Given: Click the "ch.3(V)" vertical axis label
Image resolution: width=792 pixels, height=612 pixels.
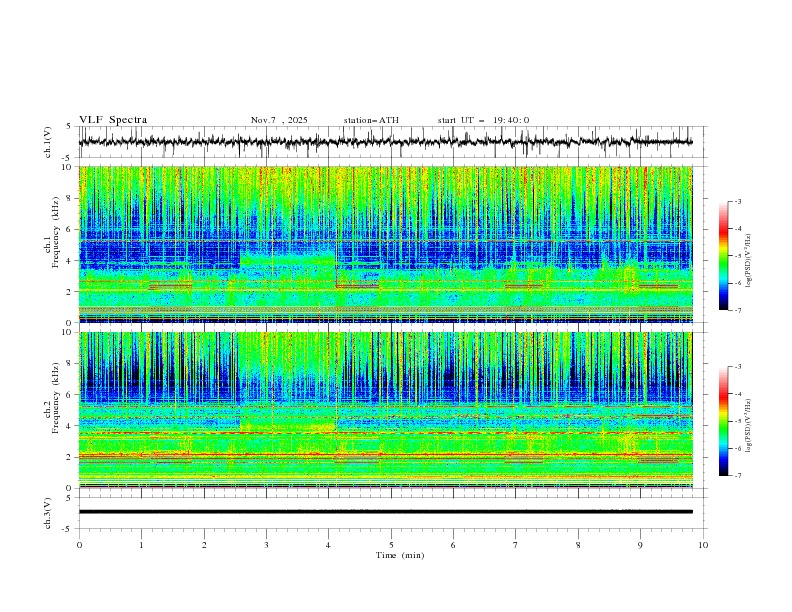Looking at the screenshot, I should pyautogui.click(x=48, y=513).
